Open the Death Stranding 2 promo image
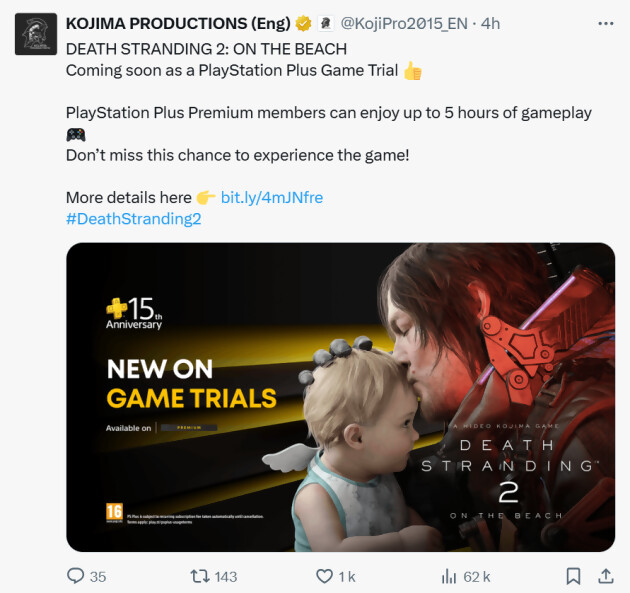 point(340,397)
